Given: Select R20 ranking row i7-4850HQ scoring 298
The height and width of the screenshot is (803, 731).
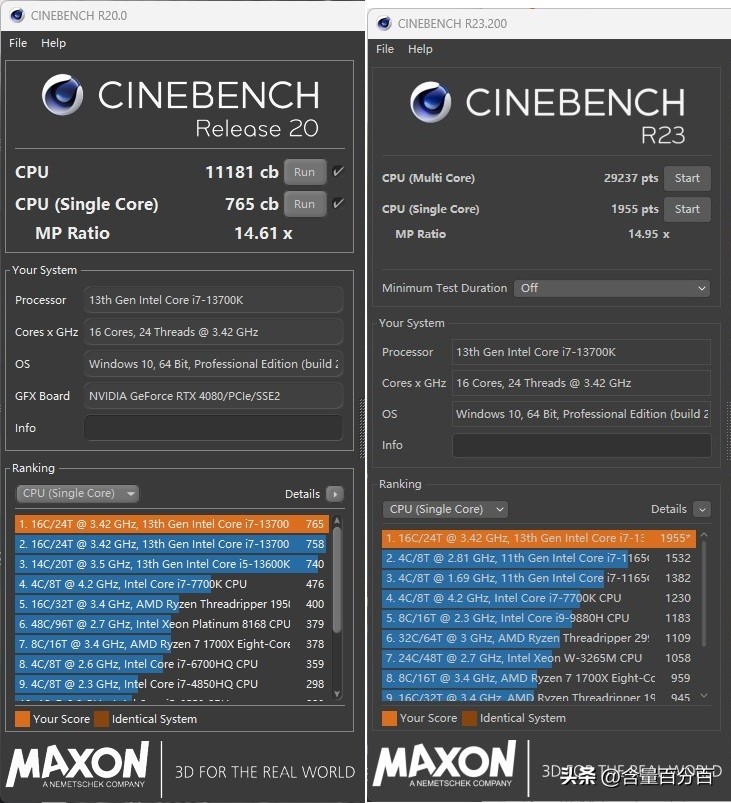Looking at the screenshot, I should pos(172,684).
